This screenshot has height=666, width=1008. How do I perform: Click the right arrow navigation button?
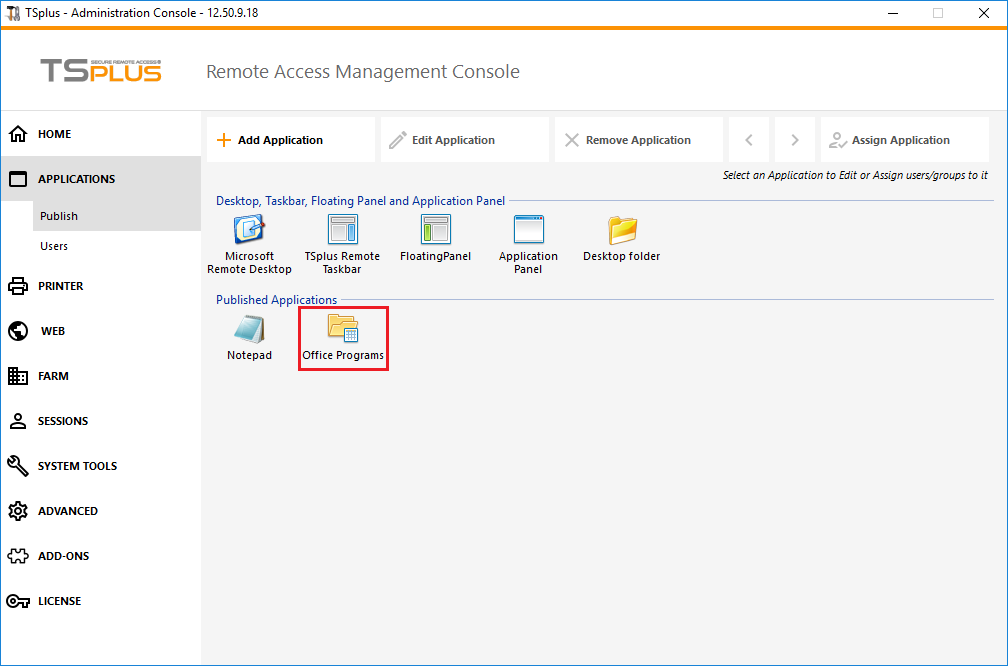[x=795, y=140]
